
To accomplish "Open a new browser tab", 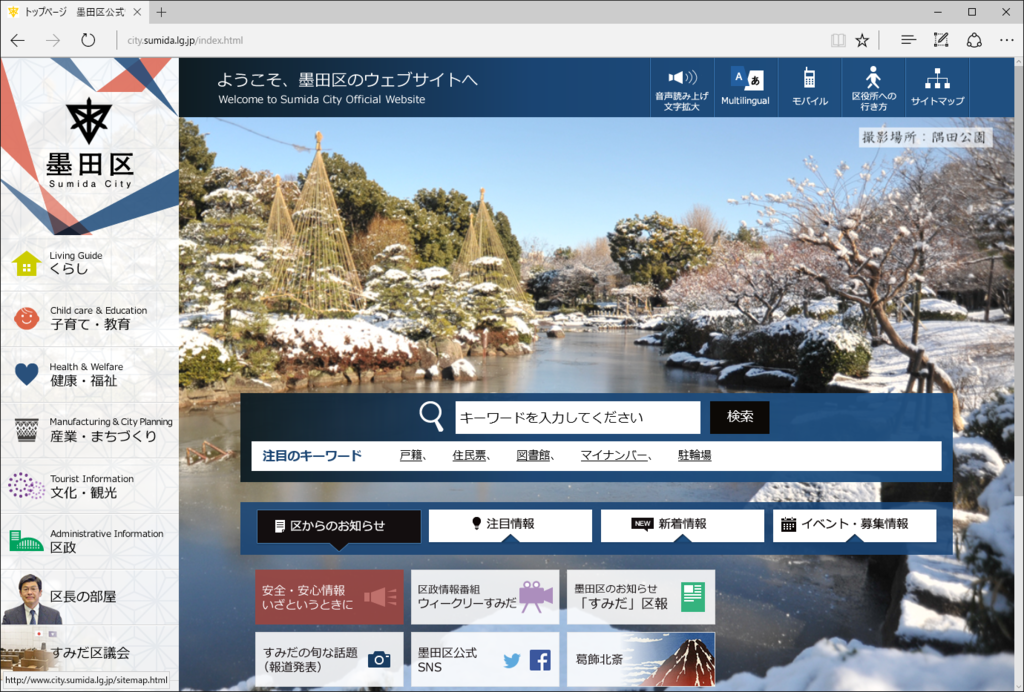I will pos(161,12).
